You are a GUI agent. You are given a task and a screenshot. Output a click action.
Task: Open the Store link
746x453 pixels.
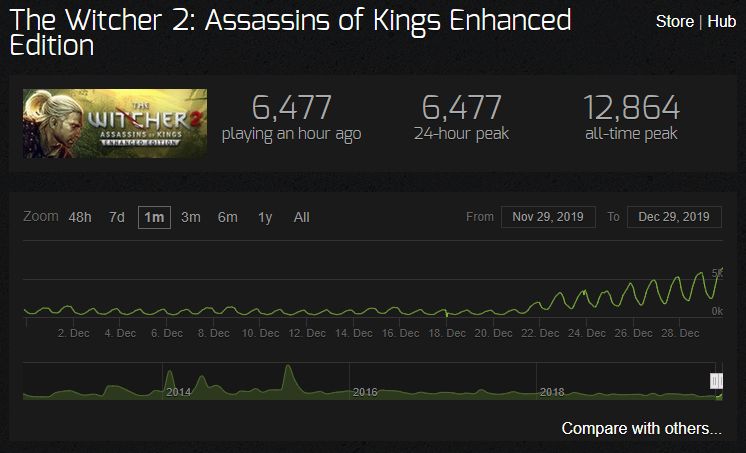click(674, 21)
